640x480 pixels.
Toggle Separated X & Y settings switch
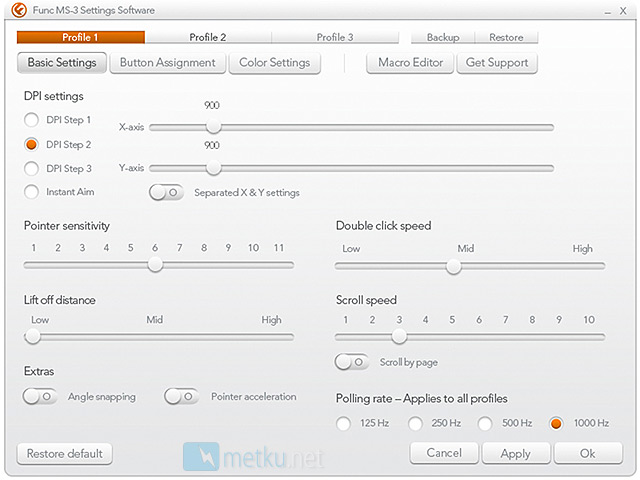coord(166,192)
